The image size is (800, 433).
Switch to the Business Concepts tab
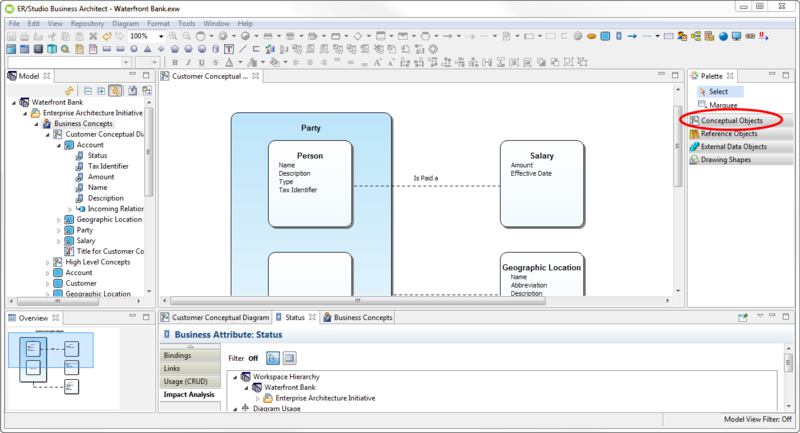(x=358, y=317)
